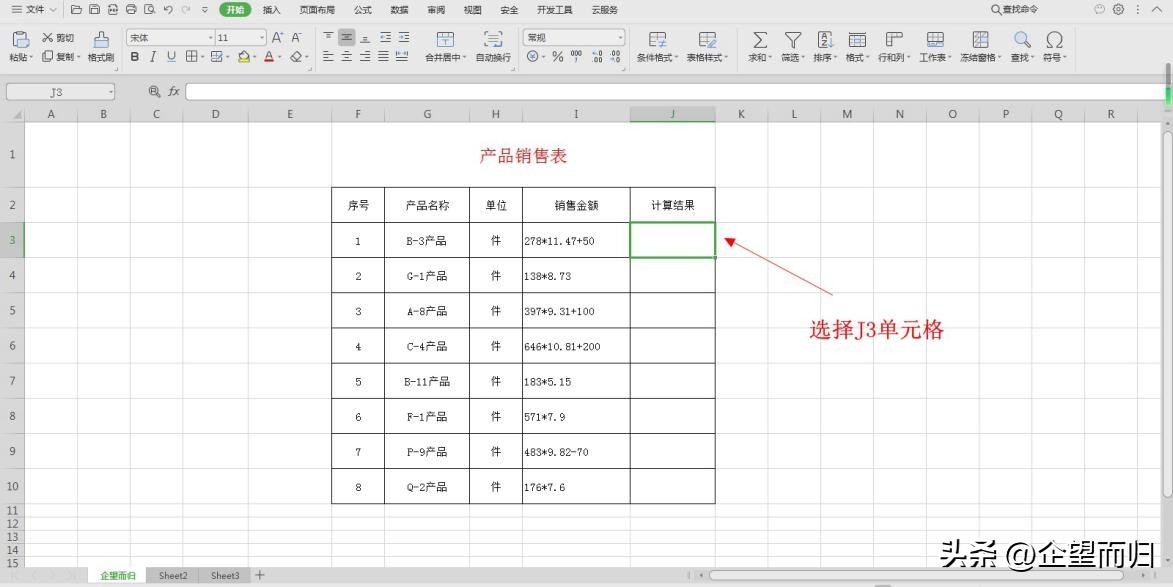This screenshot has height=587, width=1173.
Task: Save the workbook using the save icon
Action: 94,10
